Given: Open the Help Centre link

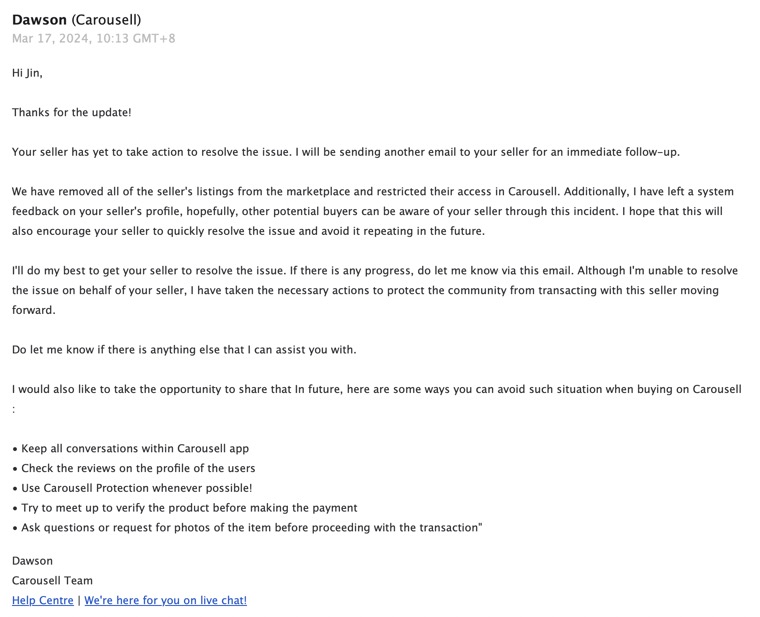Looking at the screenshot, I should point(42,600).
